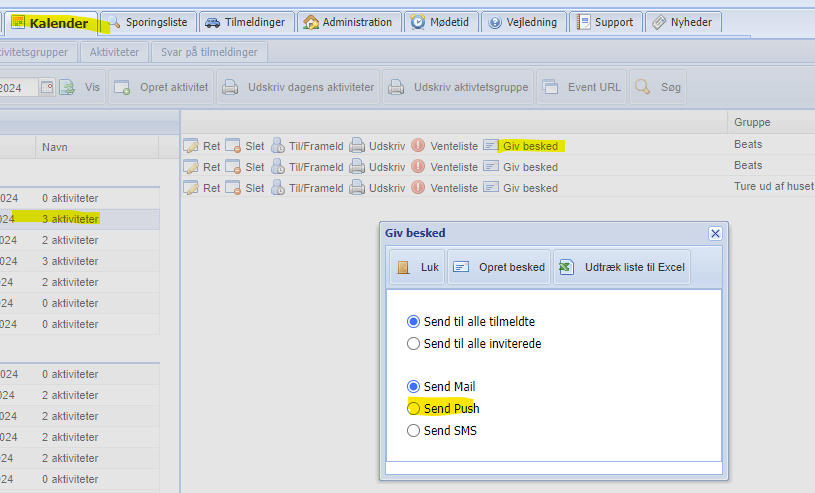Screen dimensions: 815x493
Task: Open Venteliste on the Ture ud af huset row
Action: tap(444, 188)
